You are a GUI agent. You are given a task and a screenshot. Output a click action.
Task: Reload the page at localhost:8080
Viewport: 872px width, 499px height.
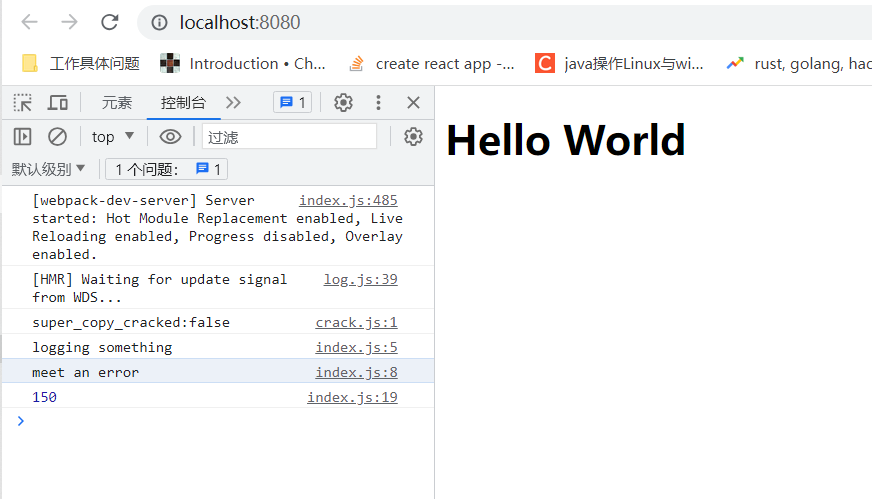tap(110, 22)
